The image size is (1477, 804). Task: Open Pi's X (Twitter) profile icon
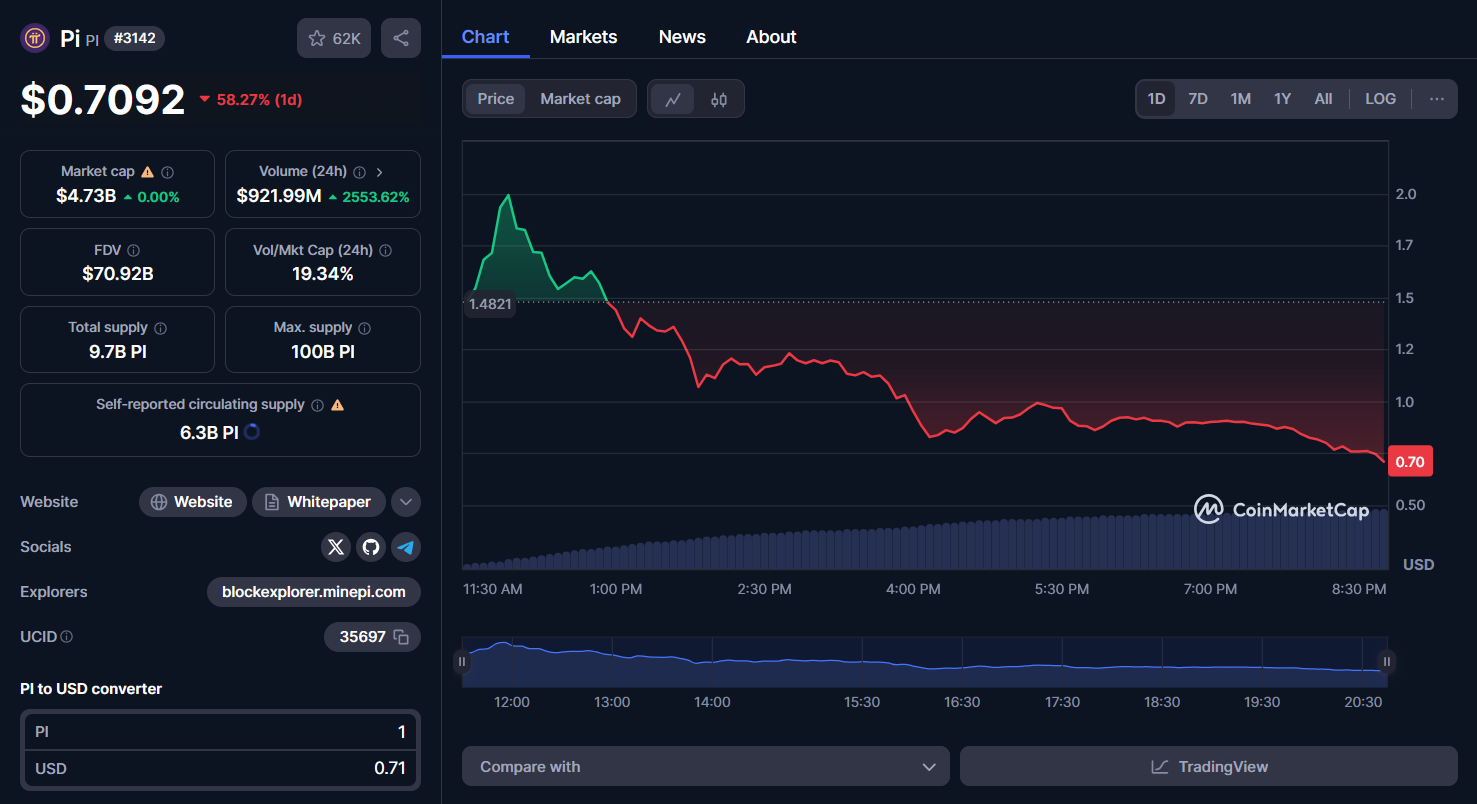point(335,547)
